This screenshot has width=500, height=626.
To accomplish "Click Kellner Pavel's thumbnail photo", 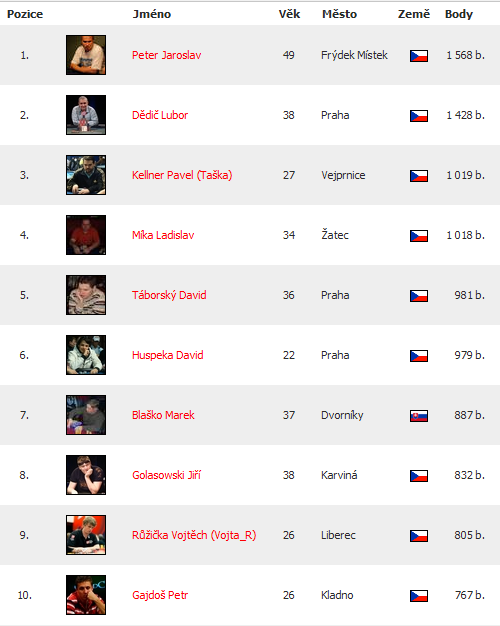I will (x=86, y=175).
